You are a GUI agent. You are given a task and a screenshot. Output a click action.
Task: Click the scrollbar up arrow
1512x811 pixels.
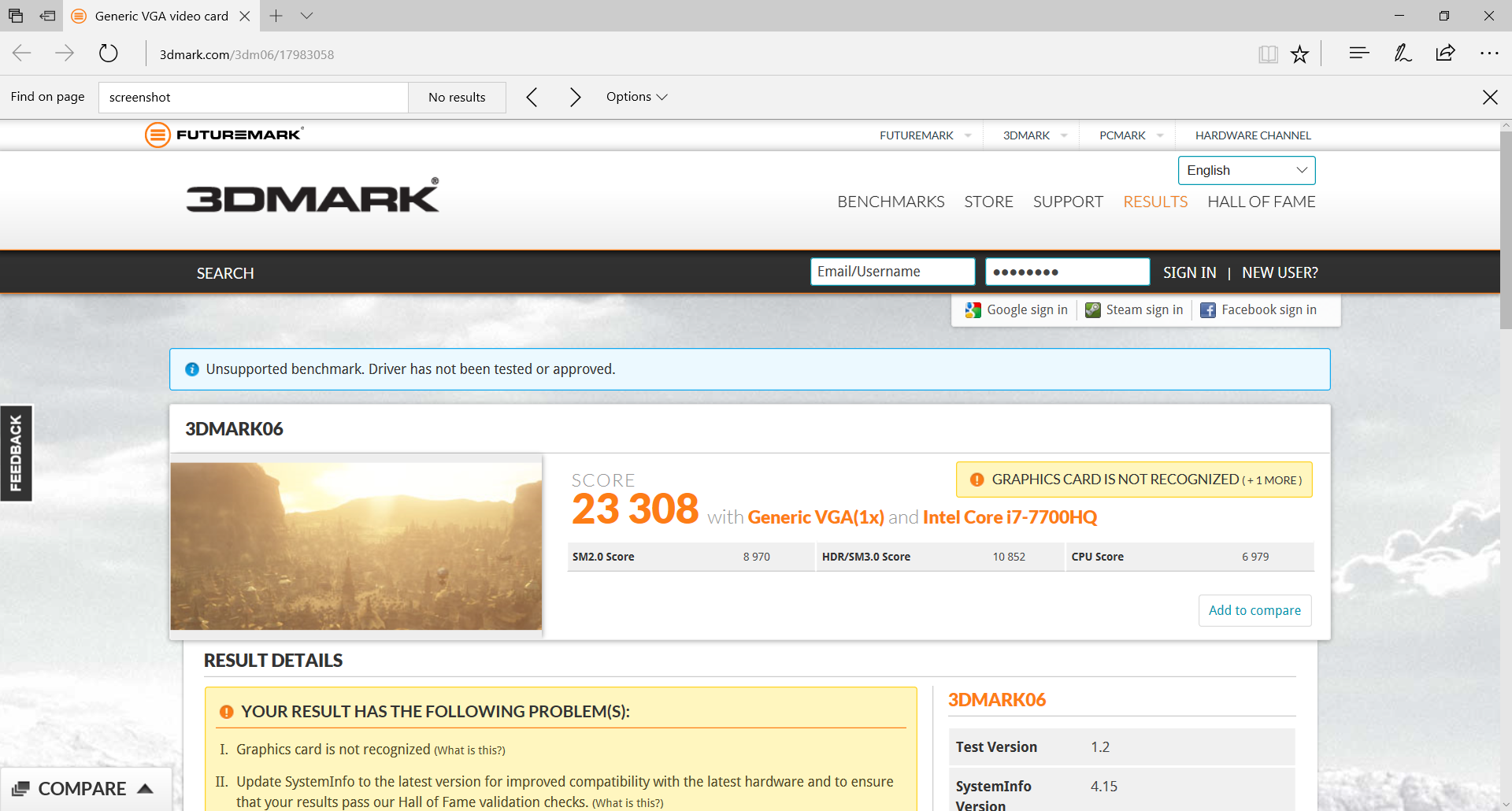(x=1506, y=125)
